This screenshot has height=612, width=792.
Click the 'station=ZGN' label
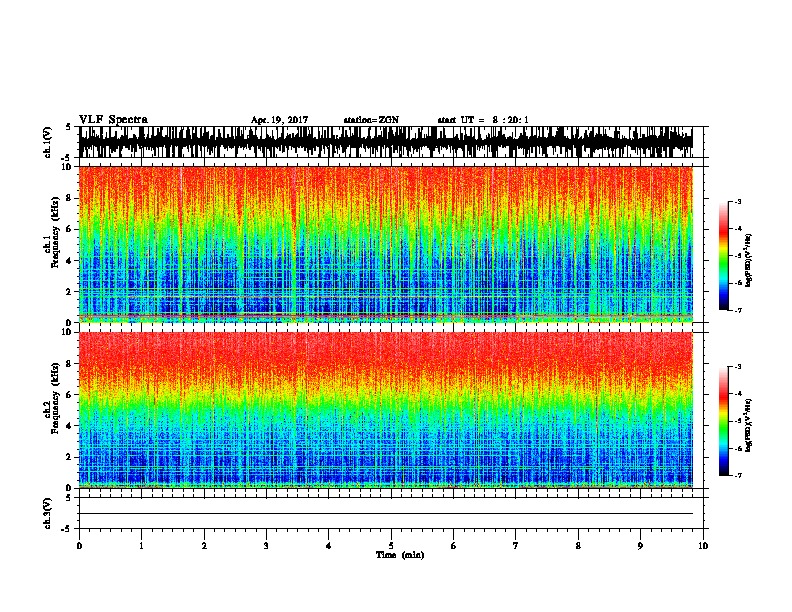371,120
